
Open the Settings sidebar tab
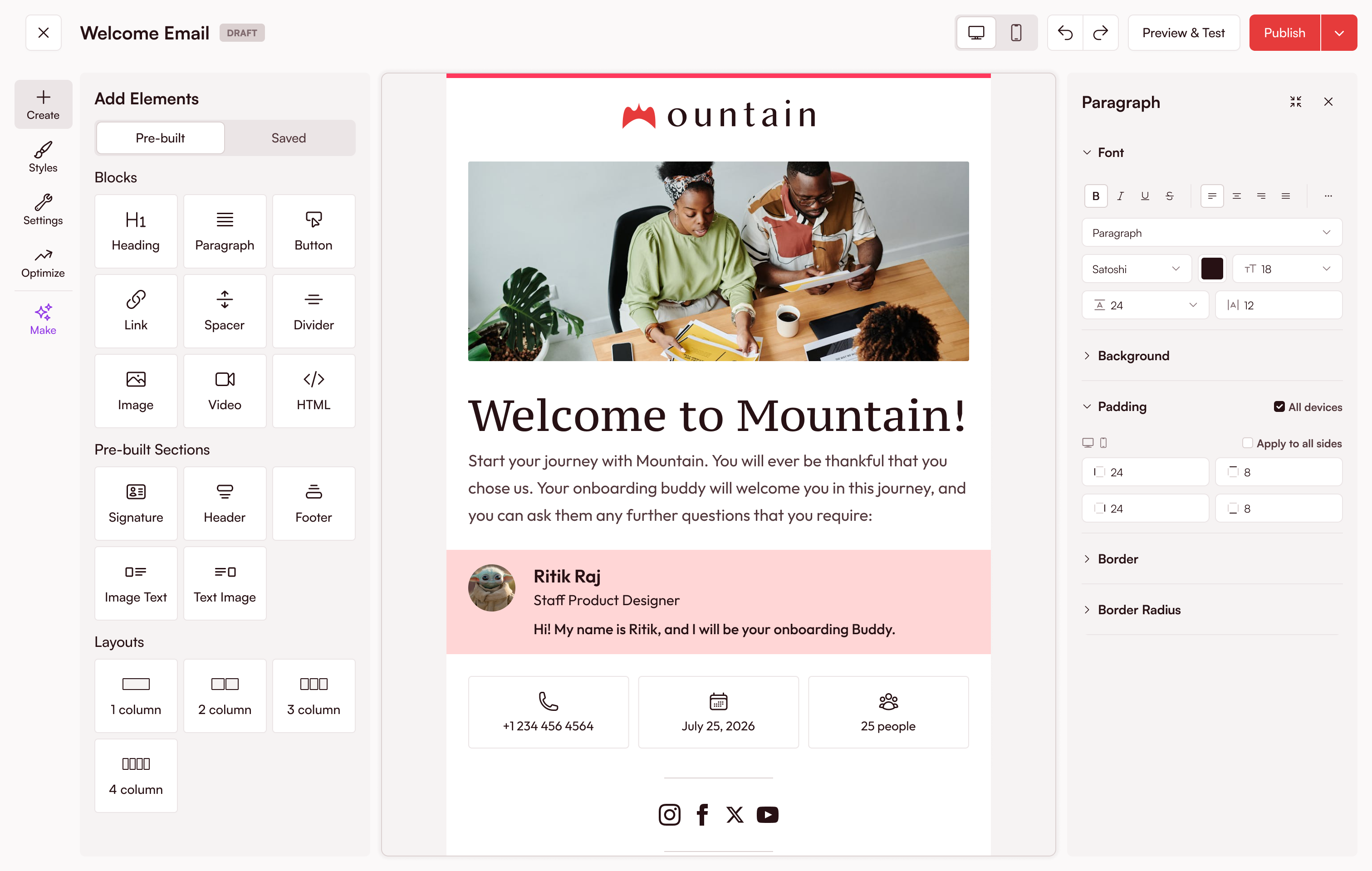point(43,209)
